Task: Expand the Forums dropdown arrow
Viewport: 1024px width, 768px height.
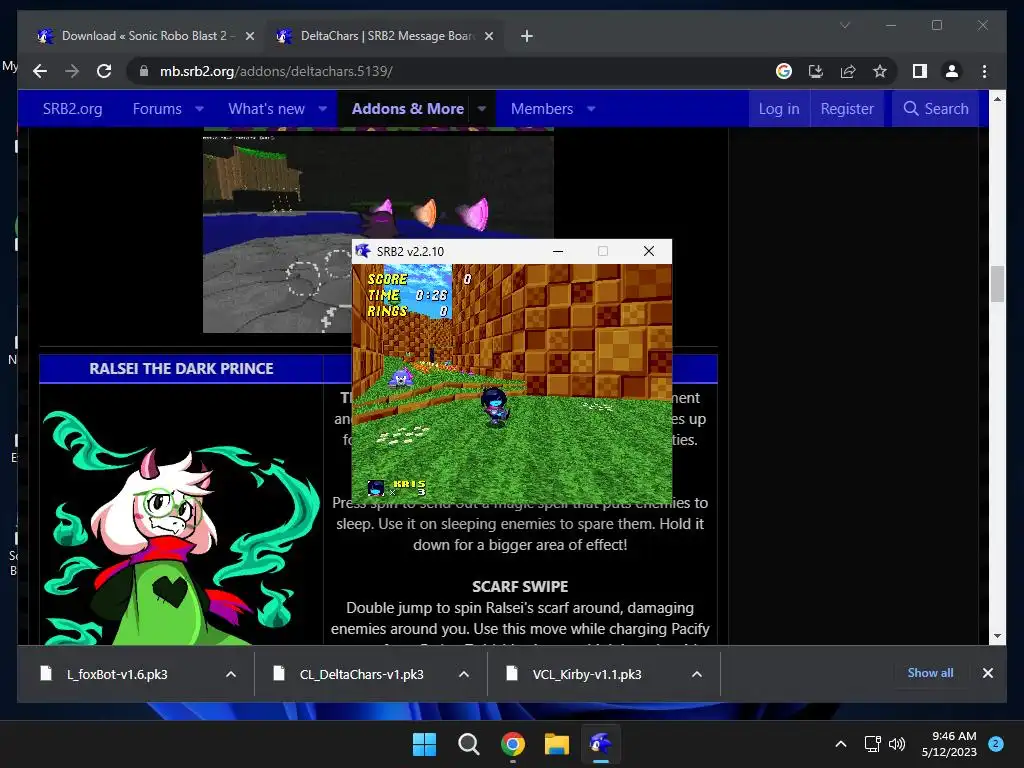Action: click(199, 108)
